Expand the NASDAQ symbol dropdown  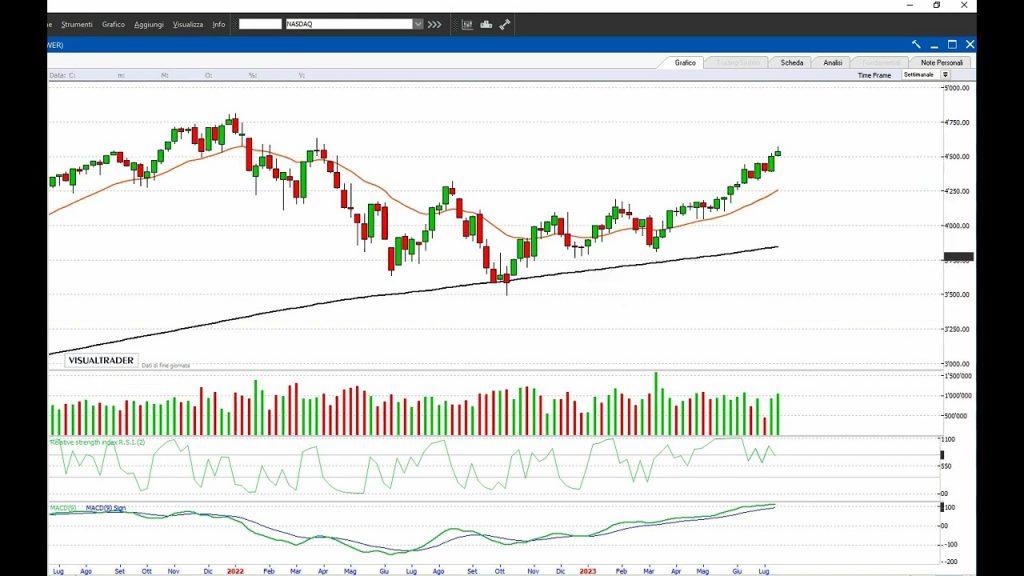tap(417, 24)
